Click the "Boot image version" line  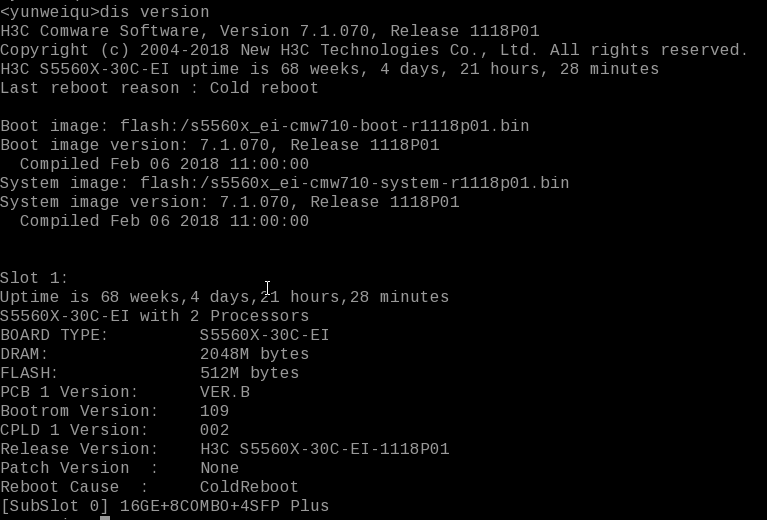[x=220, y=145]
